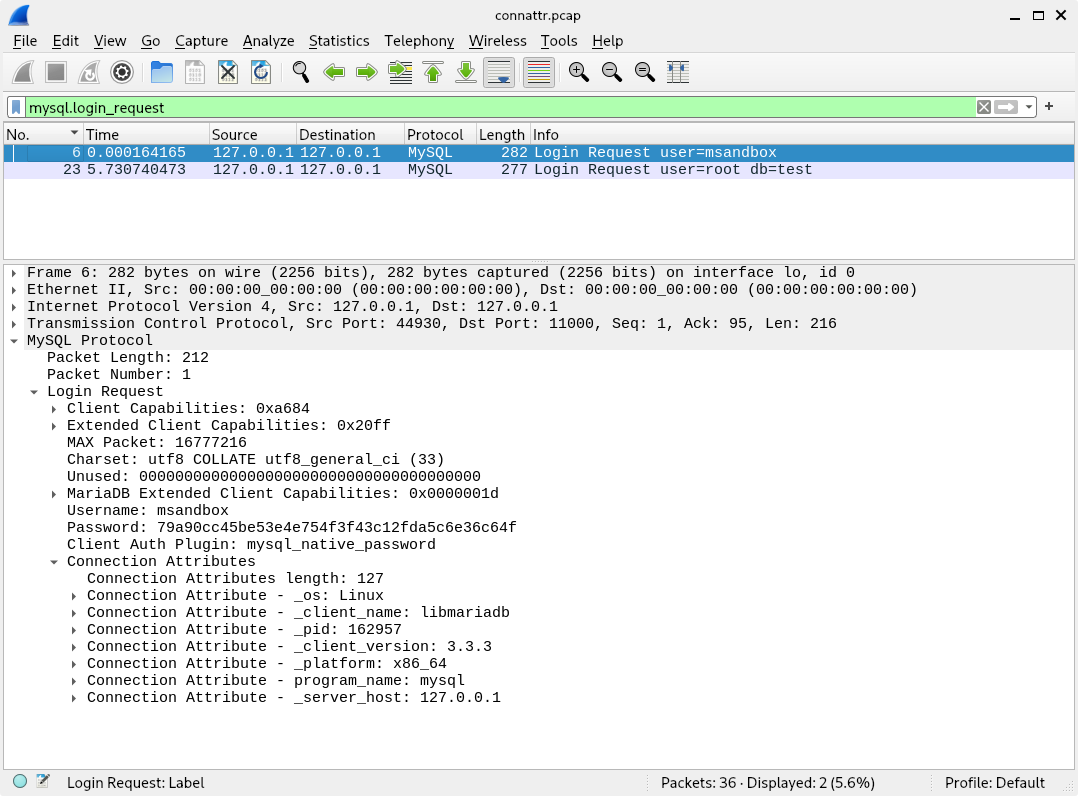Open capture options gear icon
This screenshot has width=1078, height=796.
click(122, 72)
